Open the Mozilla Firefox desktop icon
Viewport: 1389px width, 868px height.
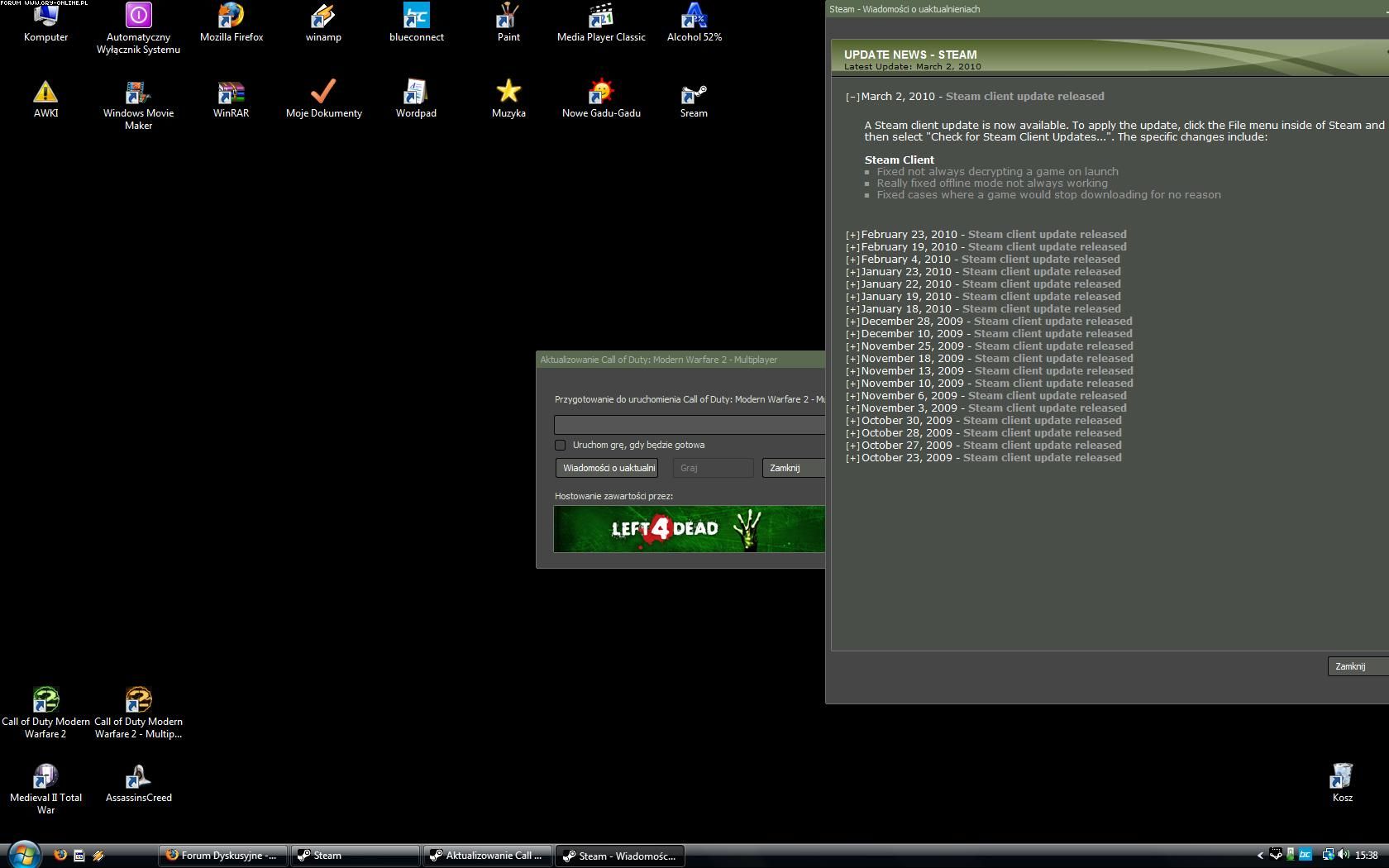pos(231,17)
